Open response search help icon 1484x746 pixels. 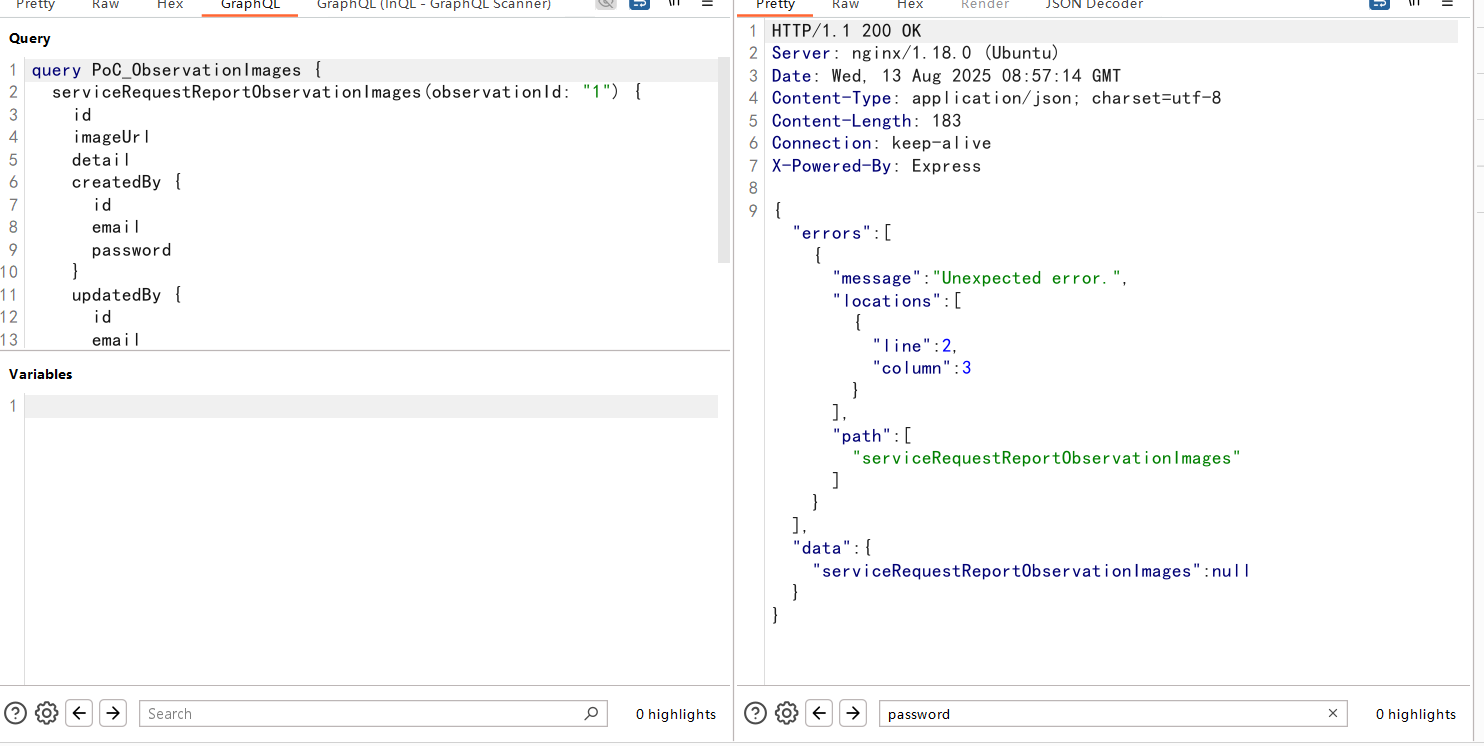coord(756,713)
